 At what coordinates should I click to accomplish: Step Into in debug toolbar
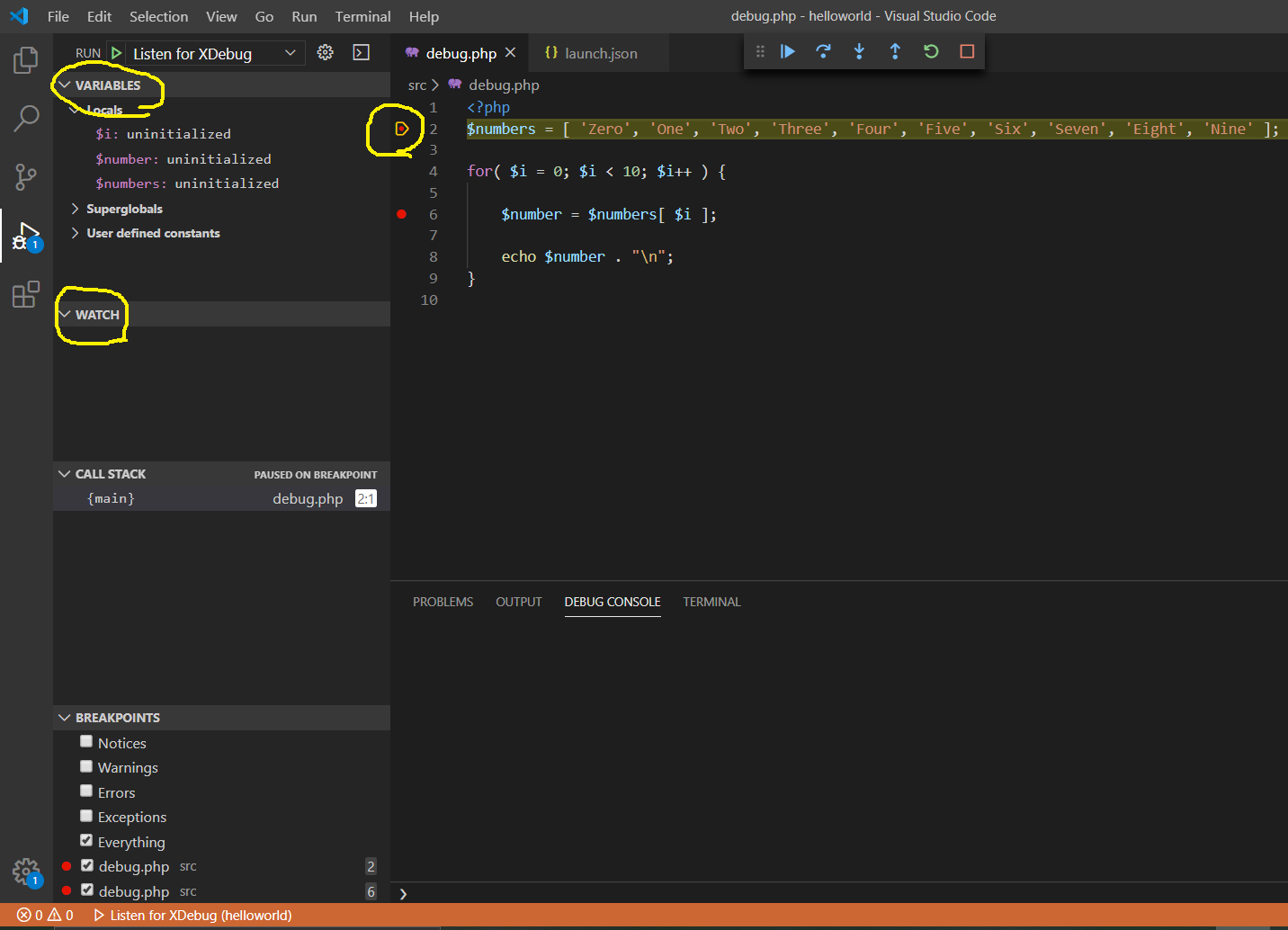coord(859,51)
